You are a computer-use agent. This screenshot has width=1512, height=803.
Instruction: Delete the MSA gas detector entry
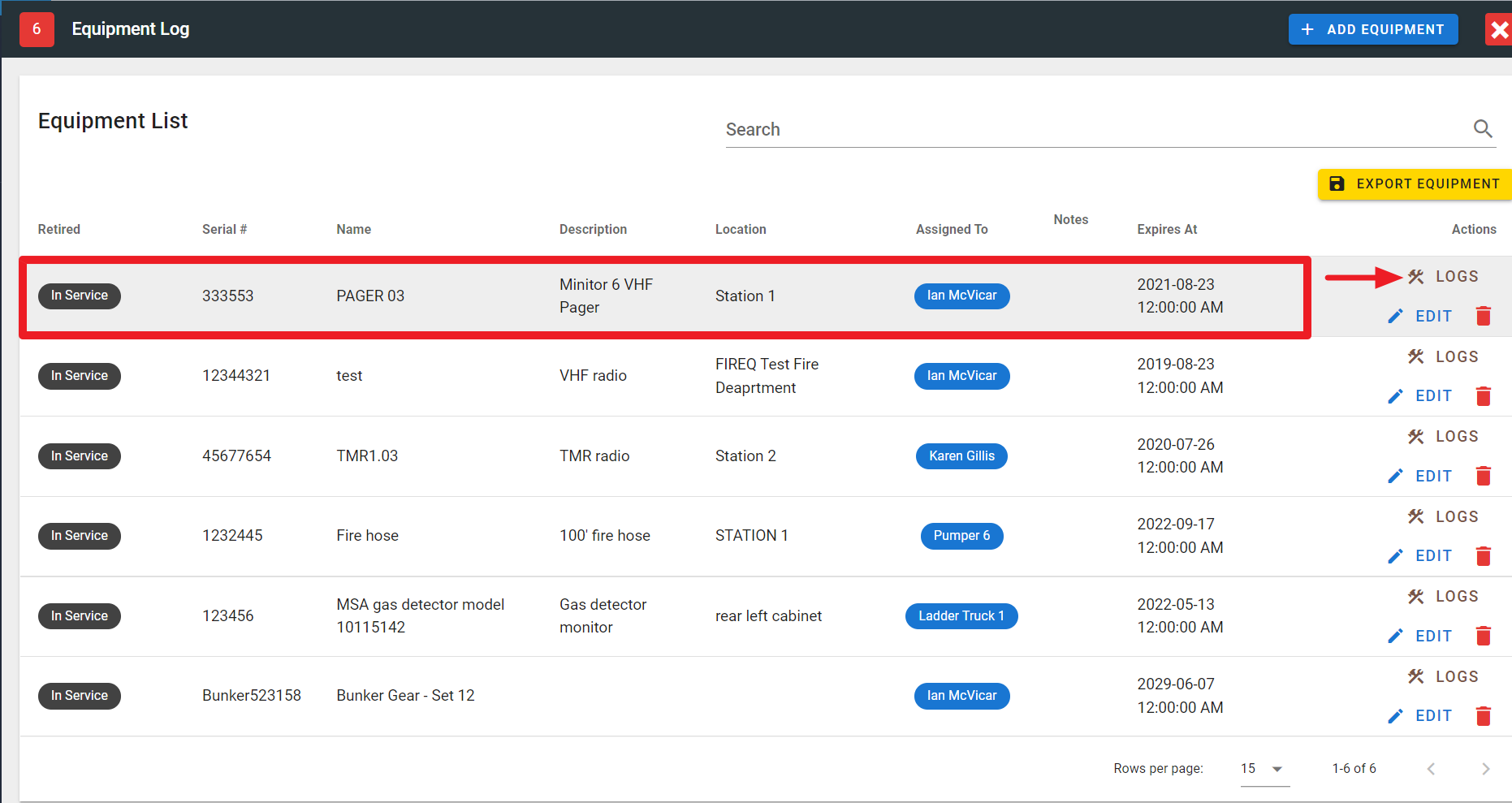tap(1483, 636)
